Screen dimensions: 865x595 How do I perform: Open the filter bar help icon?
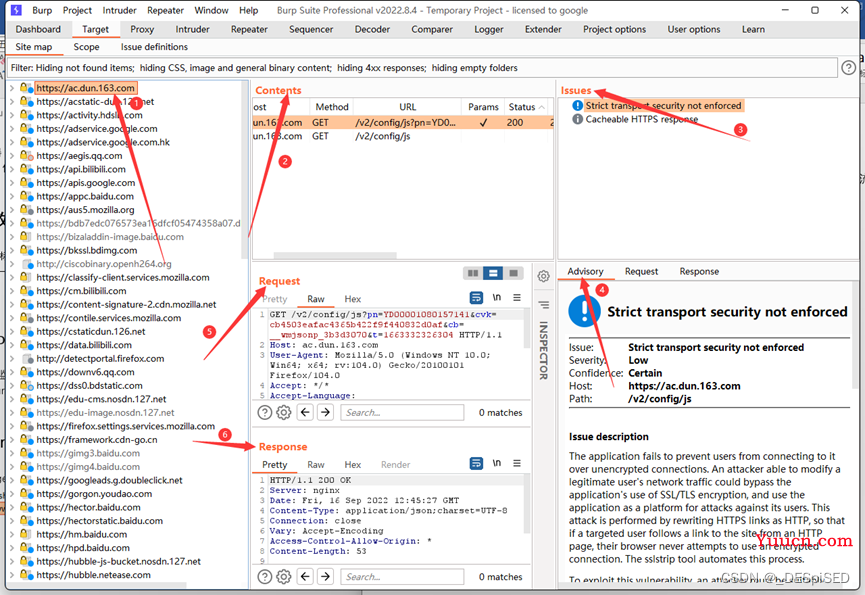pos(848,68)
